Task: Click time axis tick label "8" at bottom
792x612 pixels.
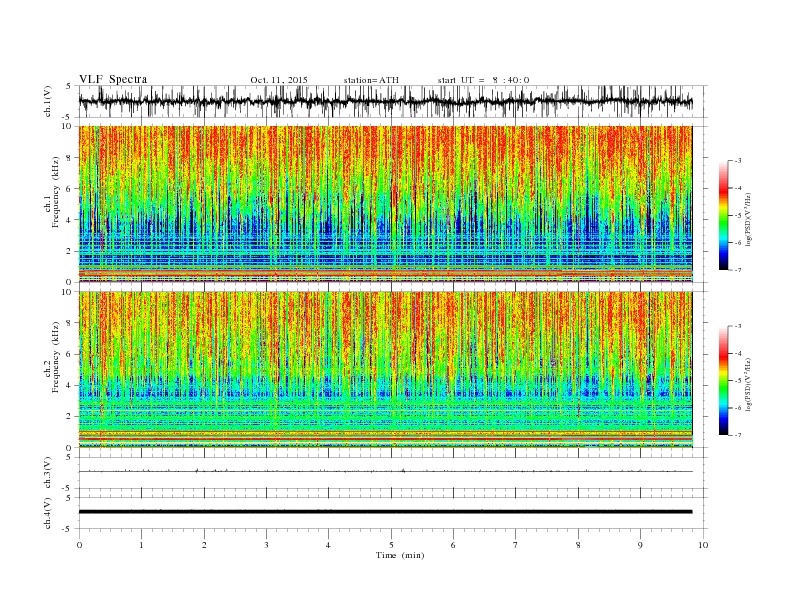Action: click(578, 545)
